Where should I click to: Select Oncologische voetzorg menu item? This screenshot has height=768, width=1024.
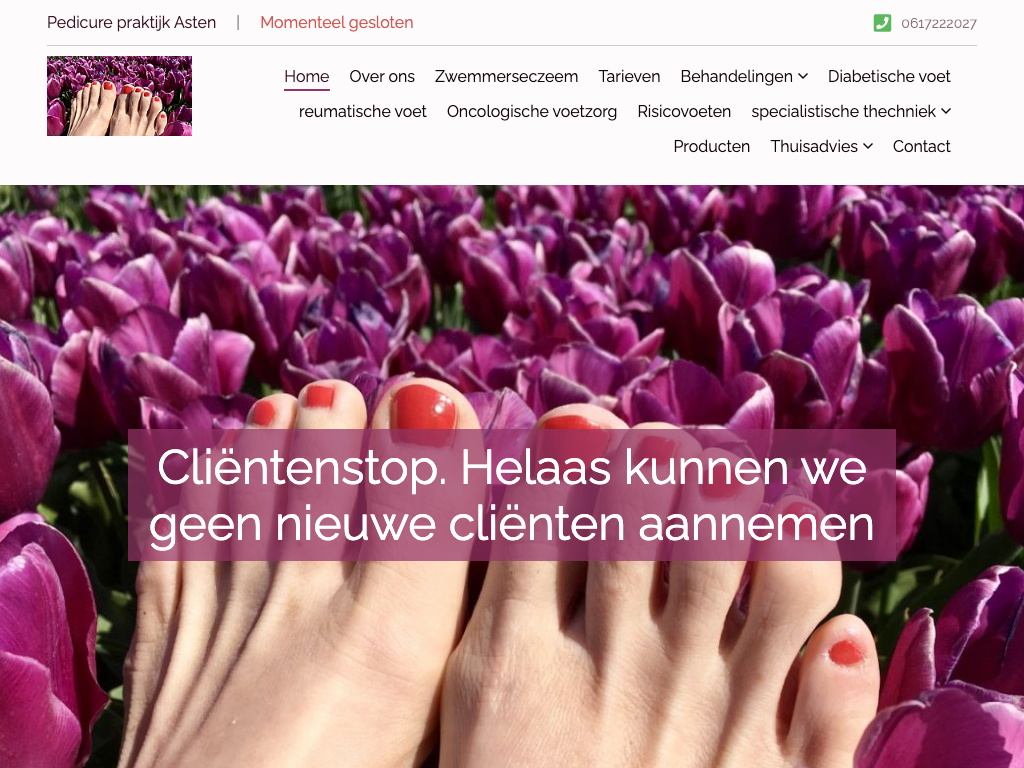click(532, 112)
